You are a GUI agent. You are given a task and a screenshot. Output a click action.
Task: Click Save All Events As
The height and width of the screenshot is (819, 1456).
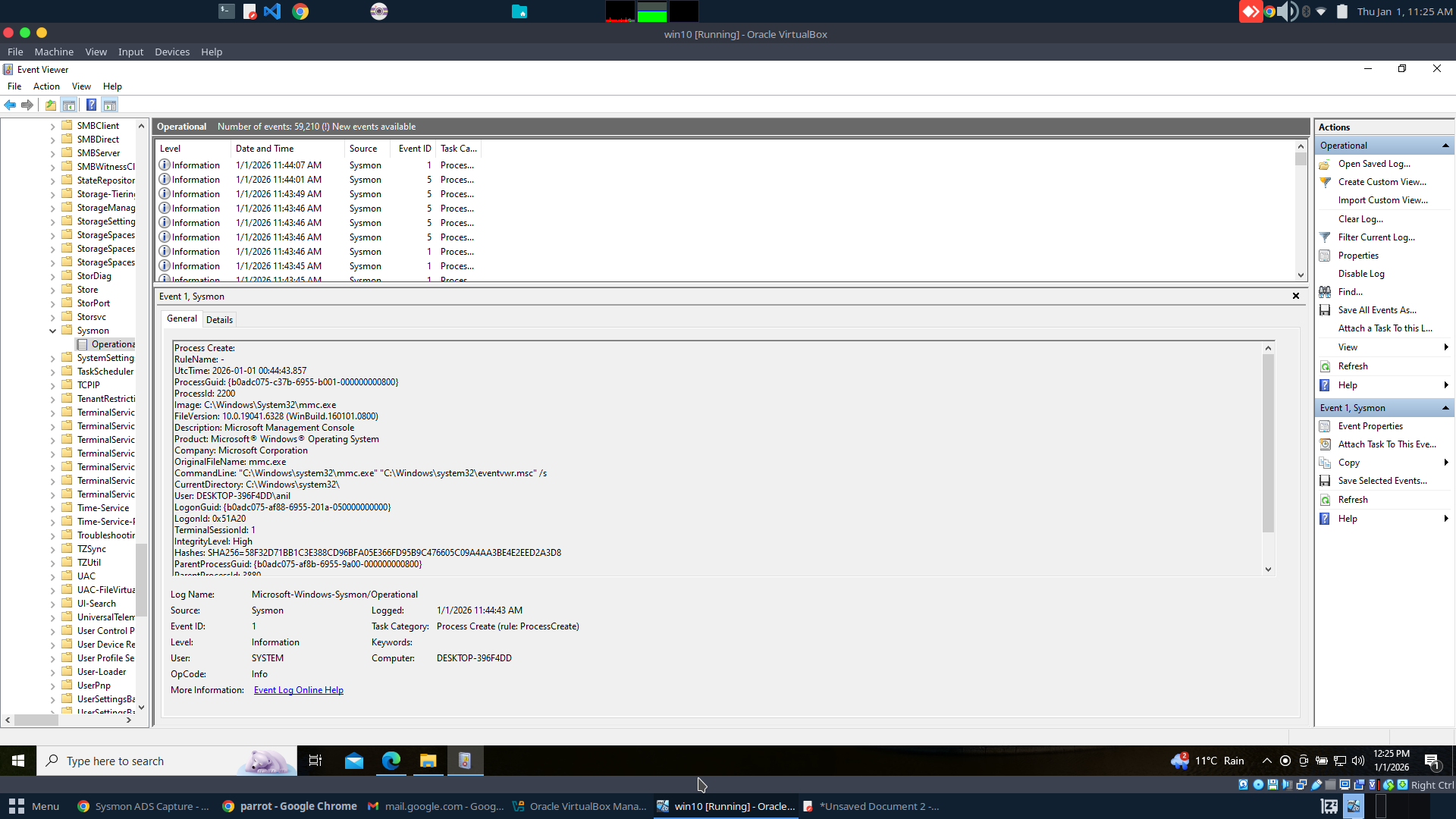pos(1377,310)
